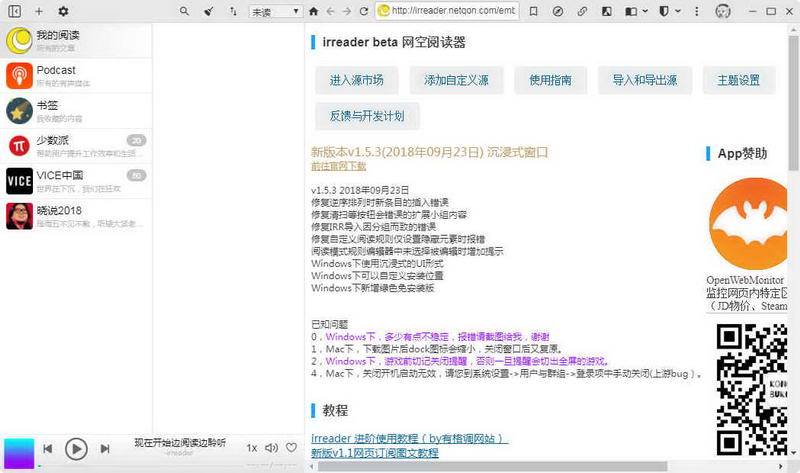Click player album art gradient thumbnail
The height and width of the screenshot is (473, 800).
pos(19,453)
